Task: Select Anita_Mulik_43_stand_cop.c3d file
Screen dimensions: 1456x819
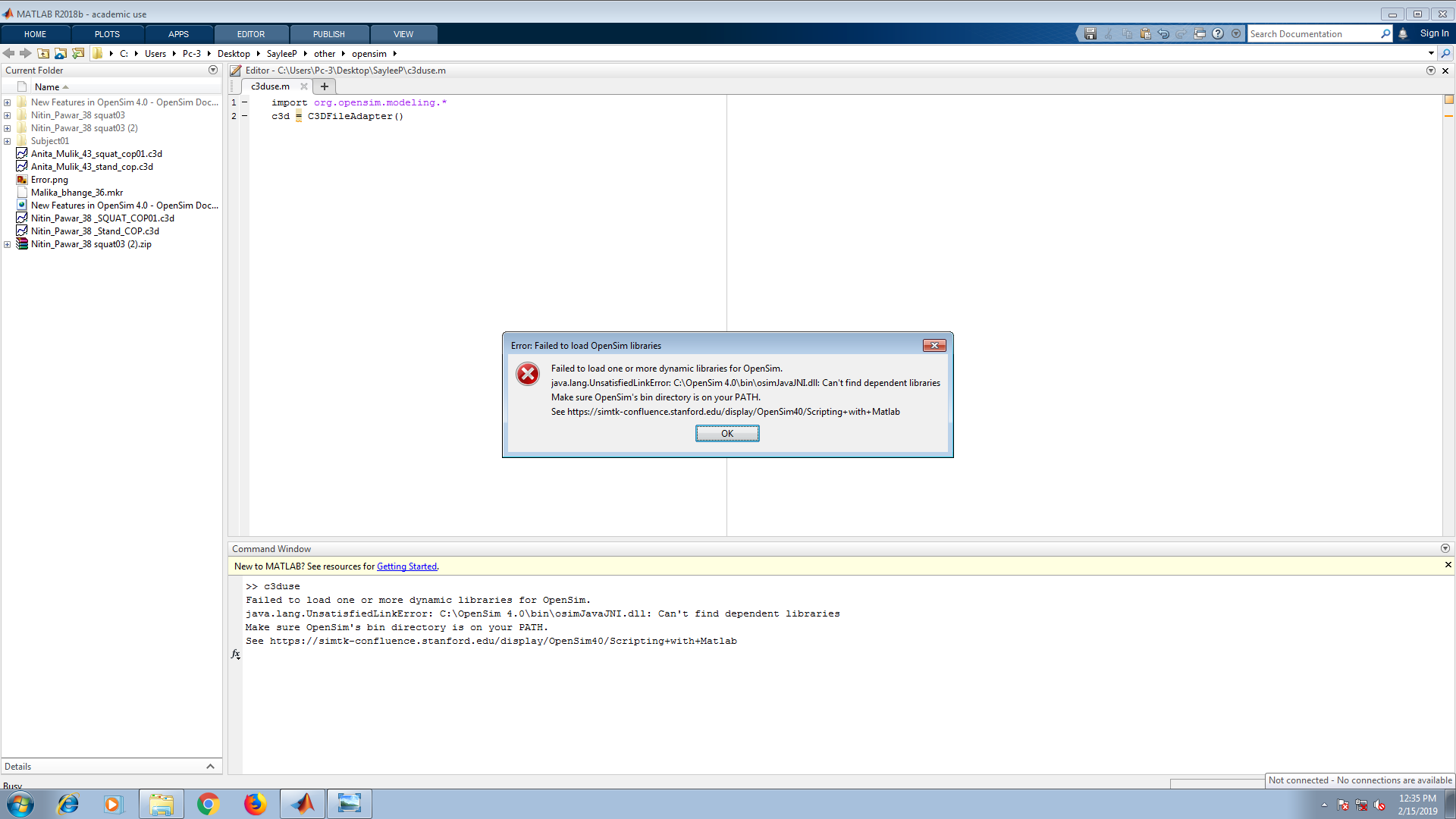Action: pos(92,167)
